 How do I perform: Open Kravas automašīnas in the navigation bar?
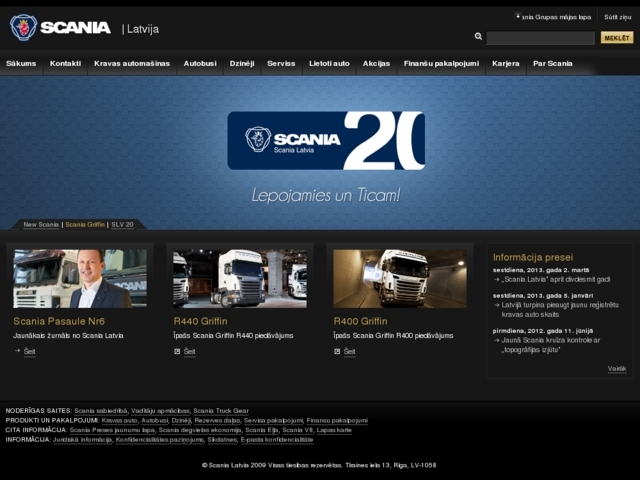click(x=132, y=63)
